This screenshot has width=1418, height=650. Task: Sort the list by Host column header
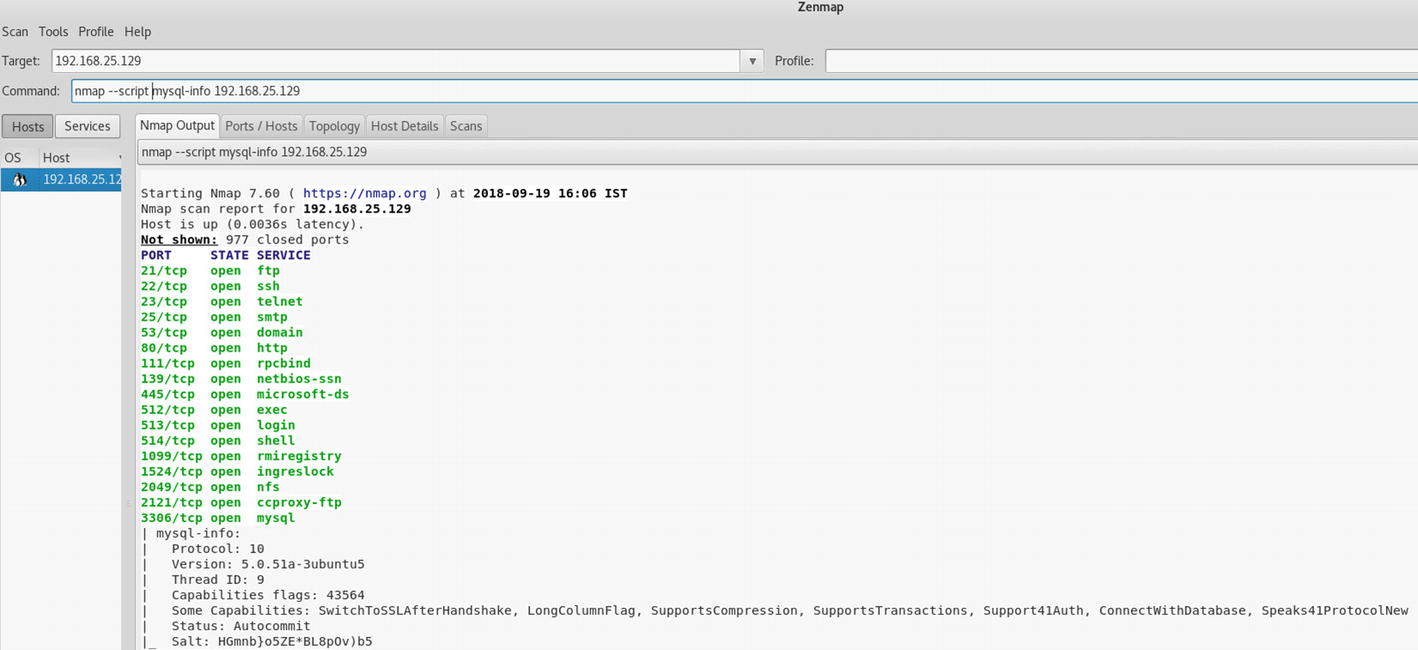pos(80,157)
